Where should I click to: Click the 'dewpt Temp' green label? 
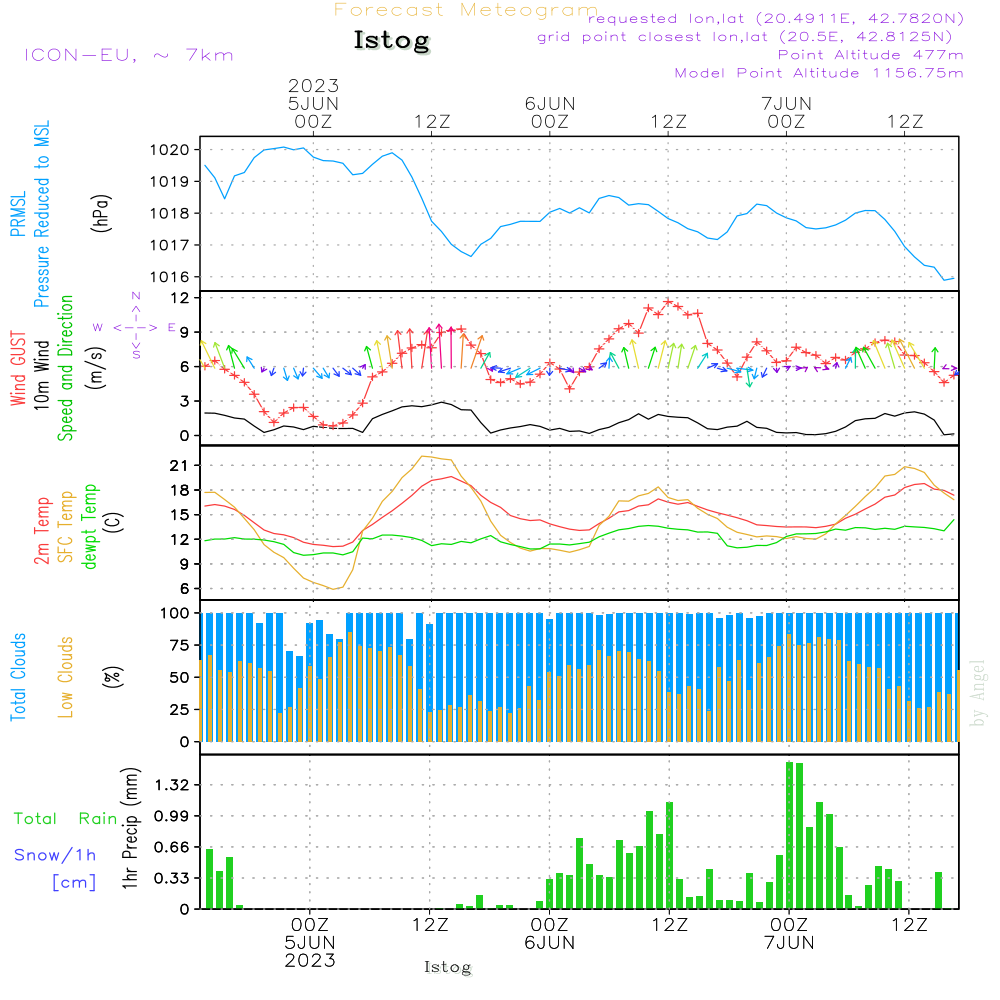coord(90,526)
